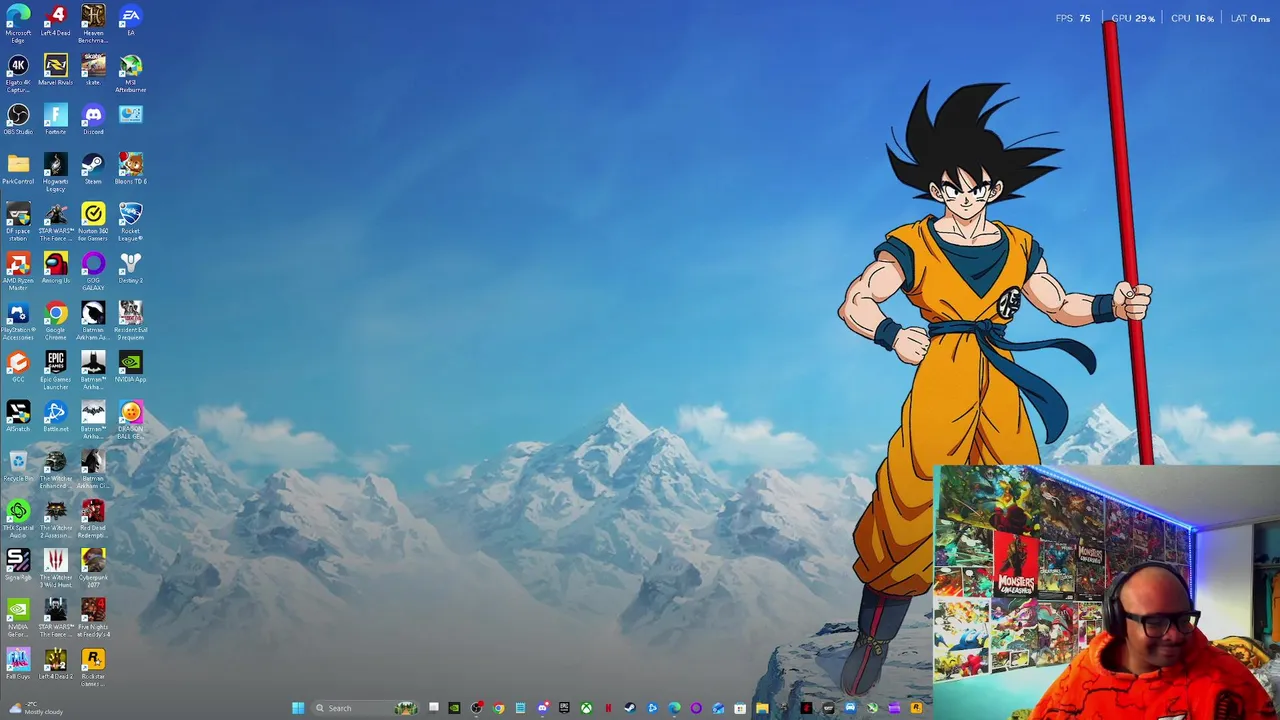Launch Cyberpunk 2077 desktop shortcut
1280x720 pixels.
click(x=93, y=568)
